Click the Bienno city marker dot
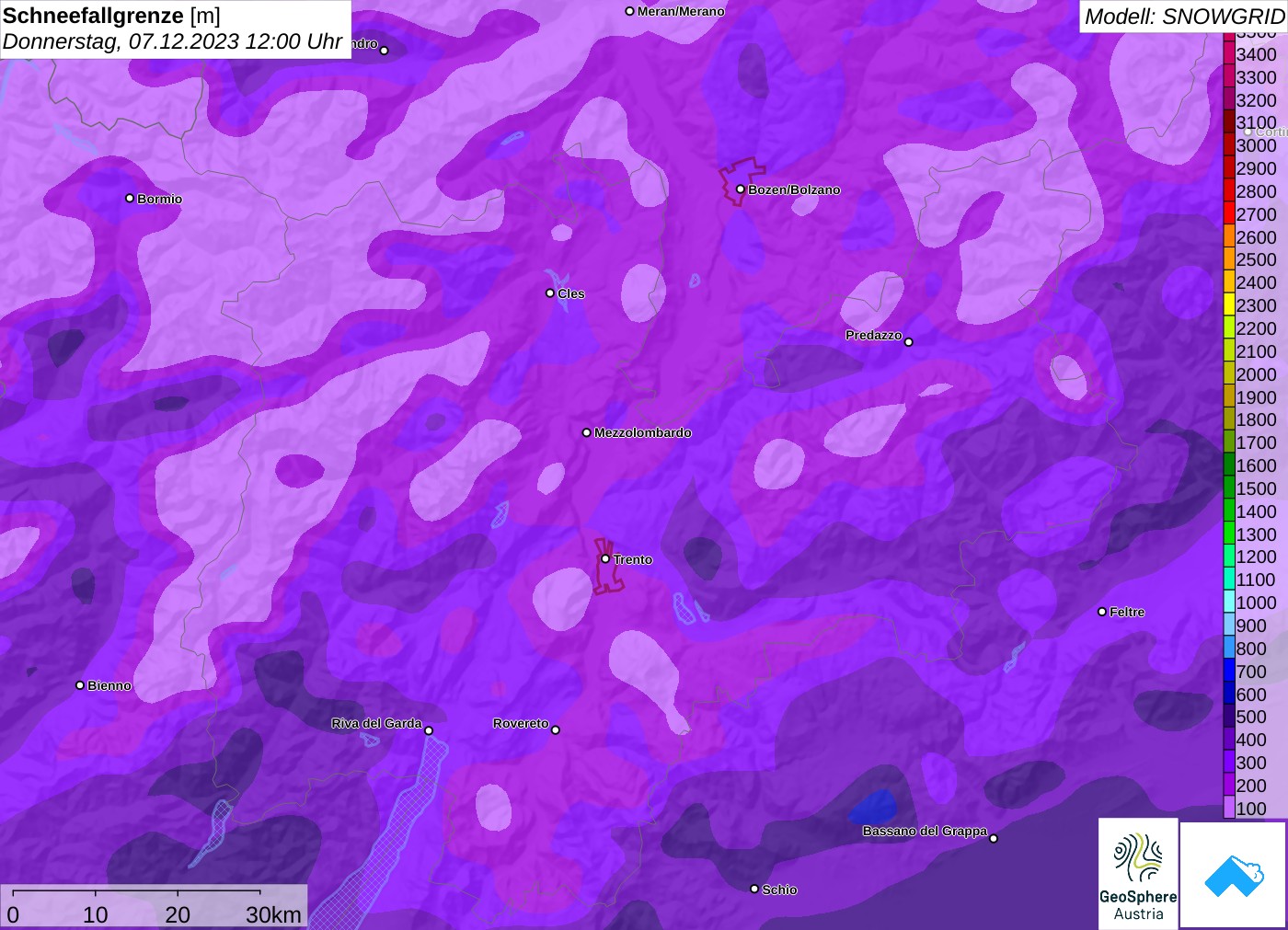The image size is (1288, 930). pos(80,685)
